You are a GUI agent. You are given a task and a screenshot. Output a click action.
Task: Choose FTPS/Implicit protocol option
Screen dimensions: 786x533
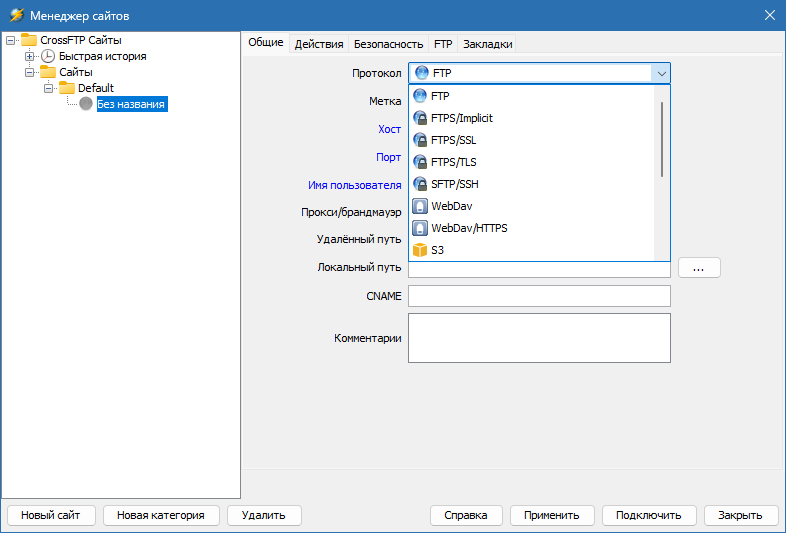tap(532, 118)
